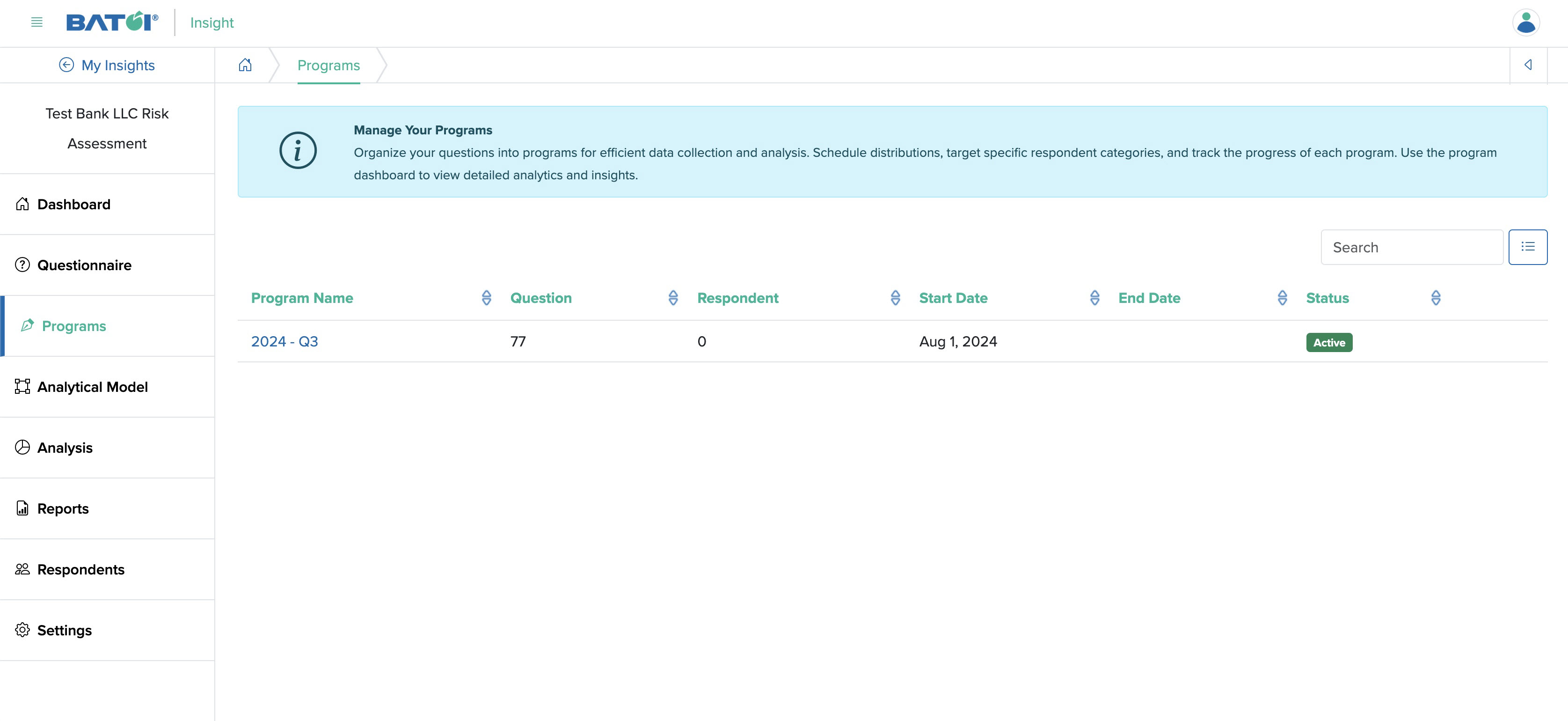Click the Programs breadcrumb tab
Viewport: 1568px width, 721px height.
[x=329, y=65]
